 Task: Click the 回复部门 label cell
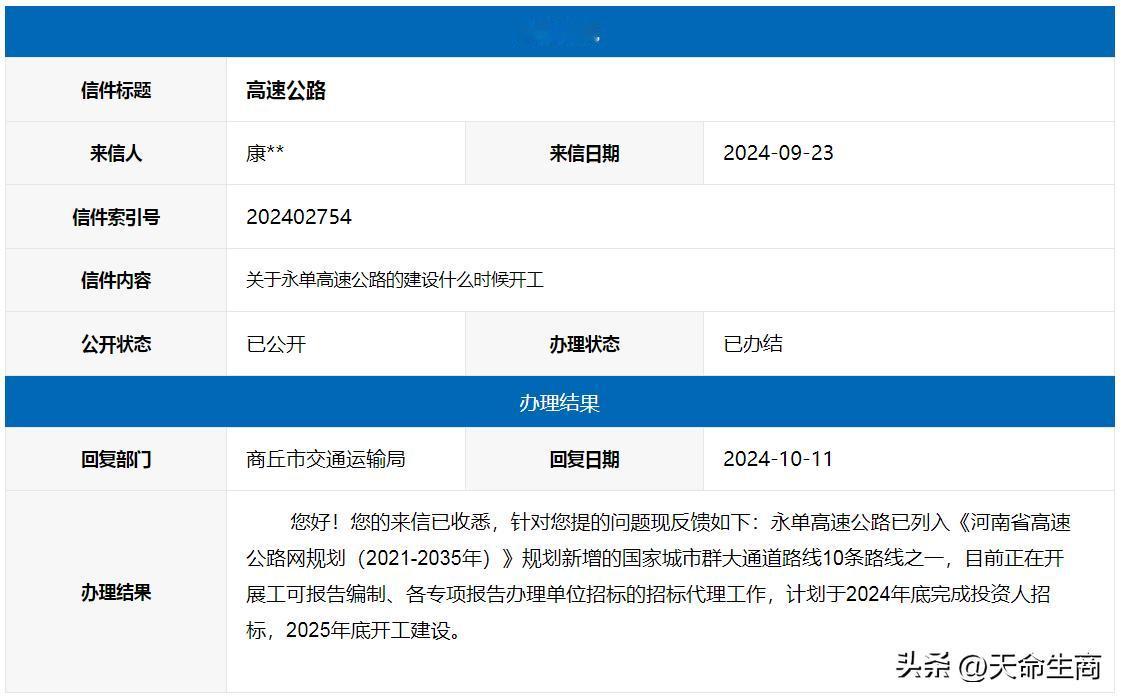click(x=116, y=460)
